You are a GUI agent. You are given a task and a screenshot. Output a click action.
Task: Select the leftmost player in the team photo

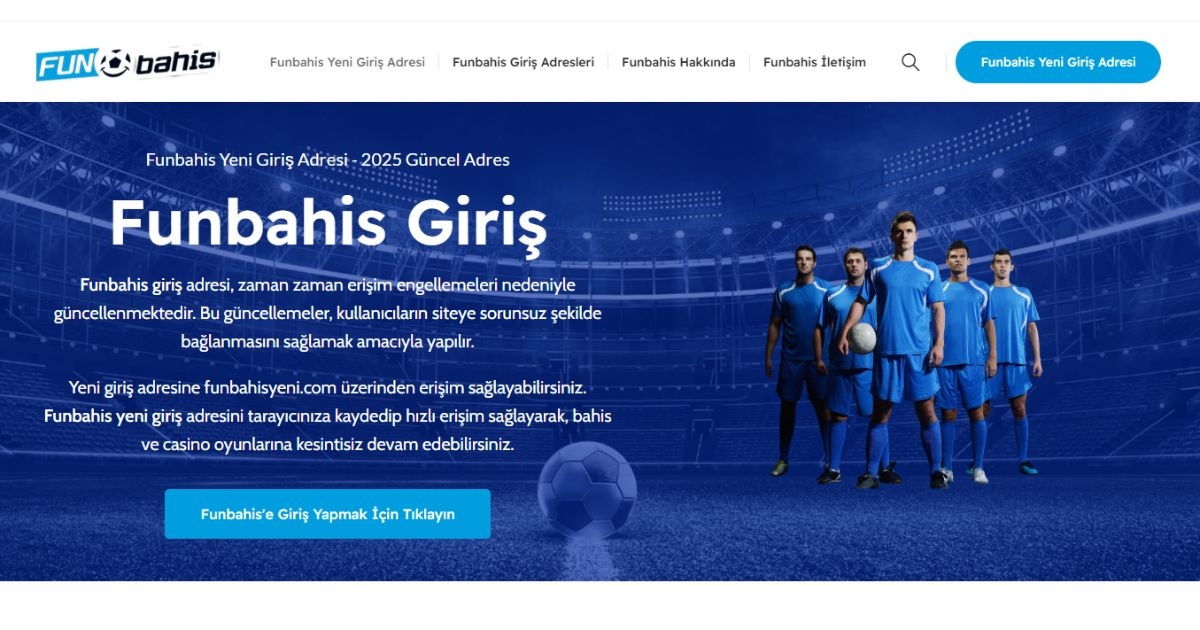[796, 360]
